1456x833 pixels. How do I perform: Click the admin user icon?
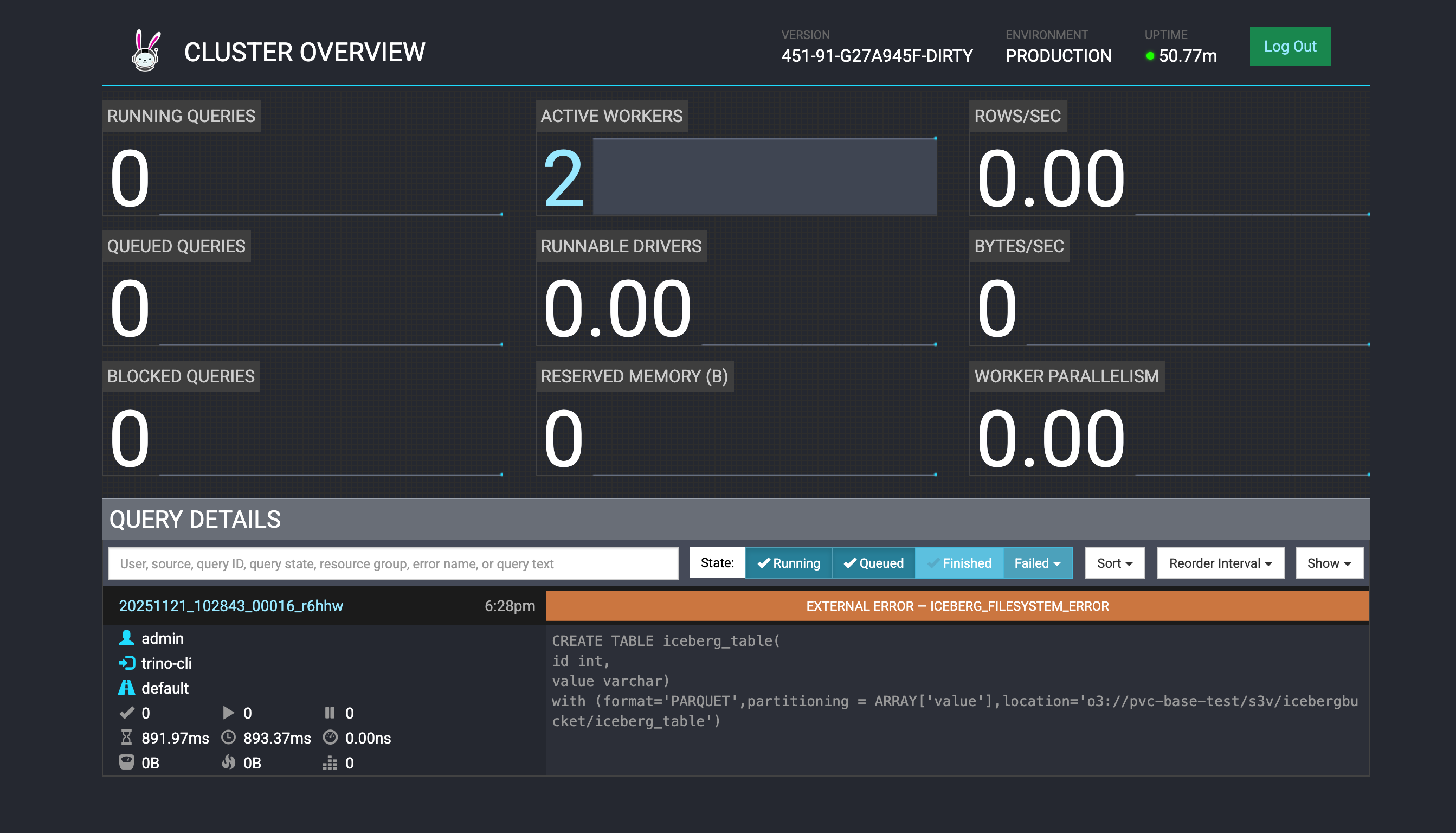(126, 638)
